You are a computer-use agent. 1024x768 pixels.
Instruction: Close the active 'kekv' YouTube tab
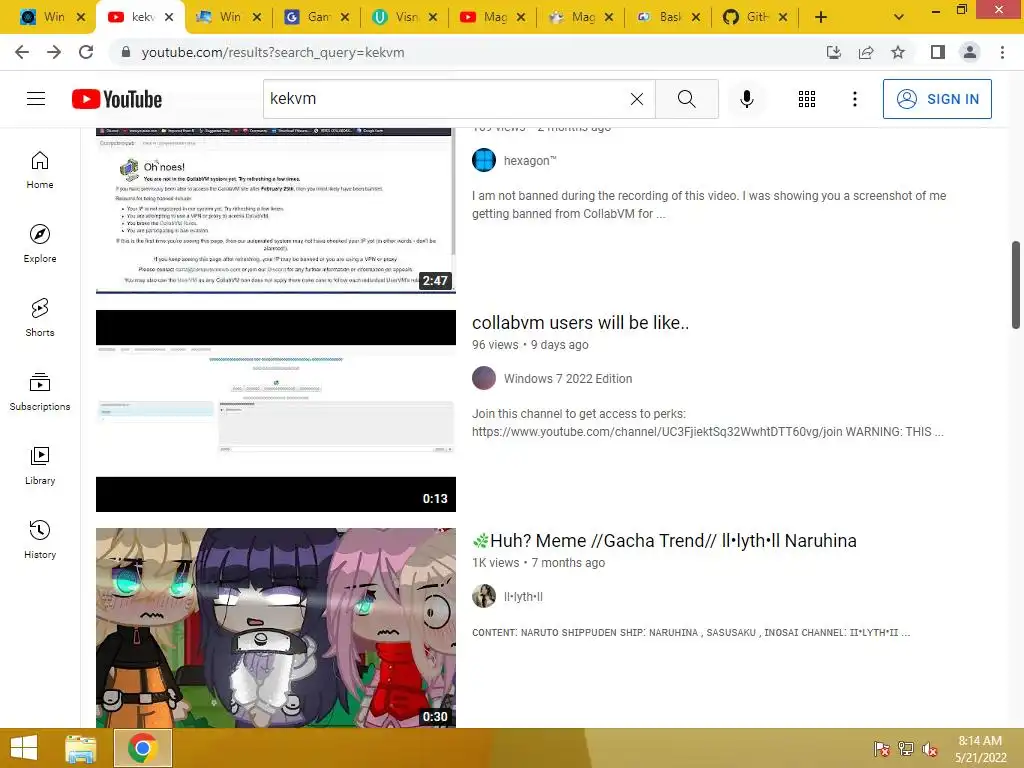tap(168, 17)
